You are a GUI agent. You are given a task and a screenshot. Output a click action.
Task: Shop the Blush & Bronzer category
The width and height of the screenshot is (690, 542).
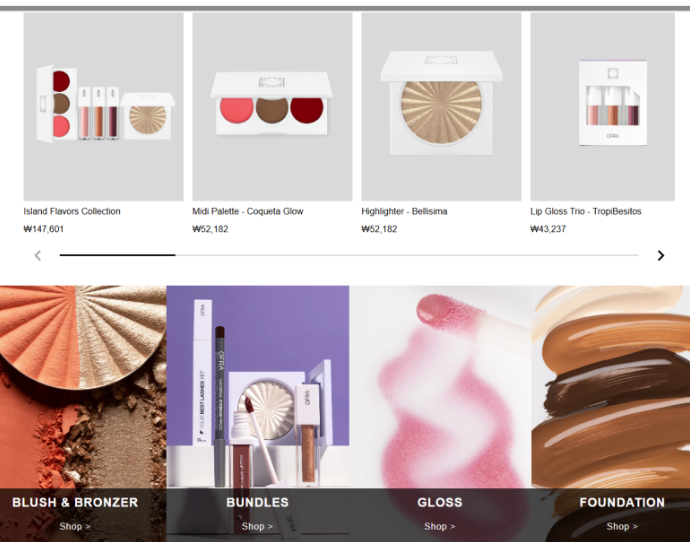(x=75, y=526)
